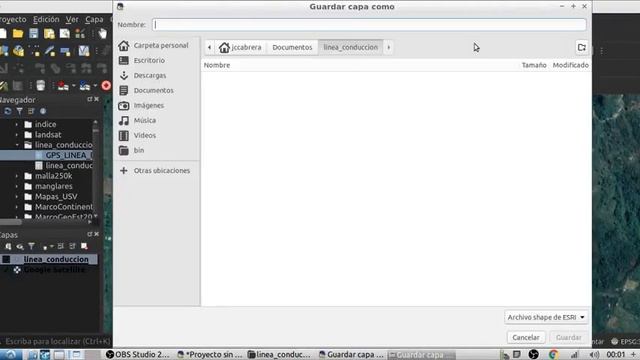Screen dimensions: 640x360
Task: Toggle visibility of Google Satellite layer
Action: pos(6,270)
